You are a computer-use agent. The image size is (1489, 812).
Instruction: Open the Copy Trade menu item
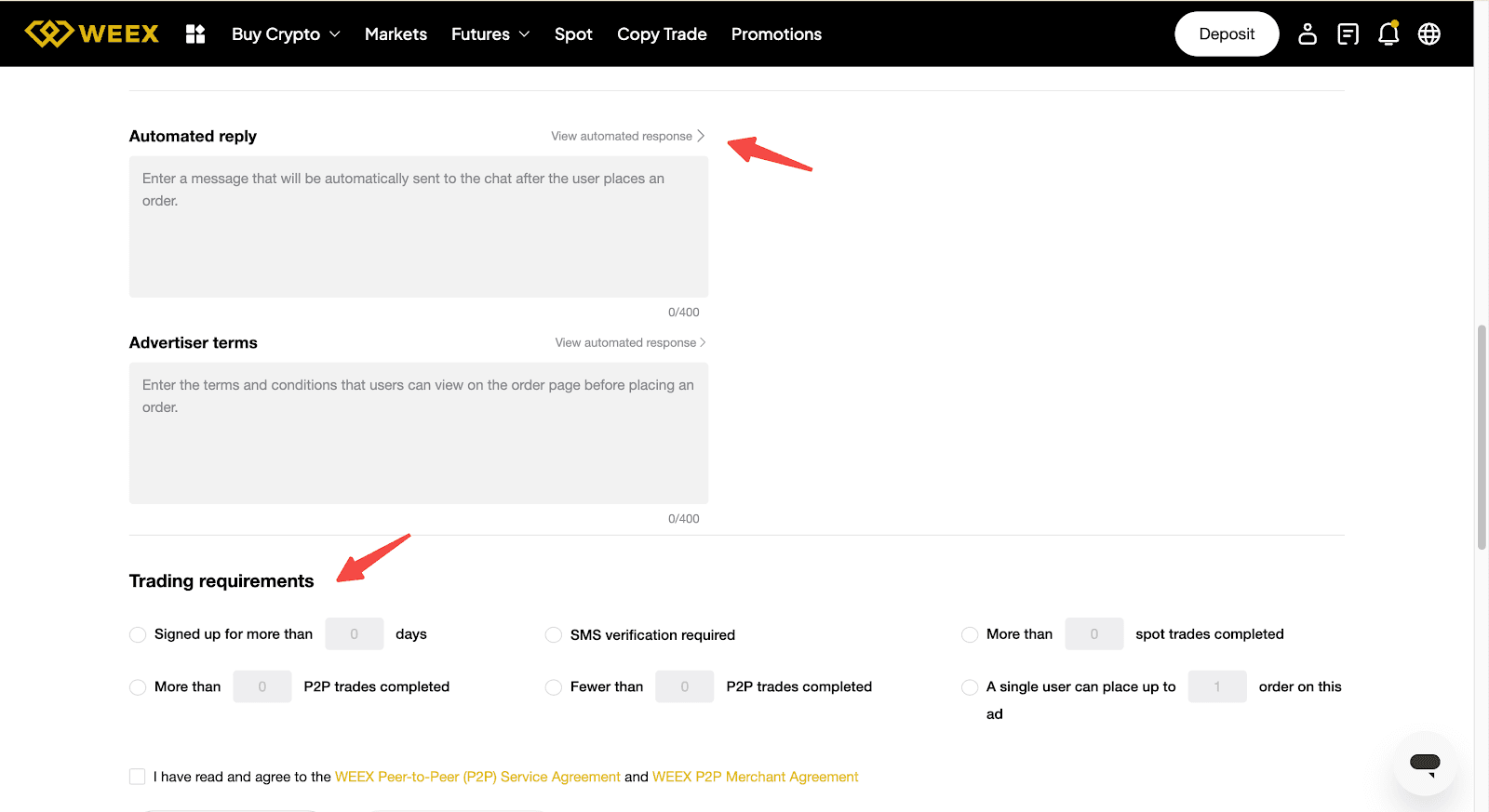point(662,34)
